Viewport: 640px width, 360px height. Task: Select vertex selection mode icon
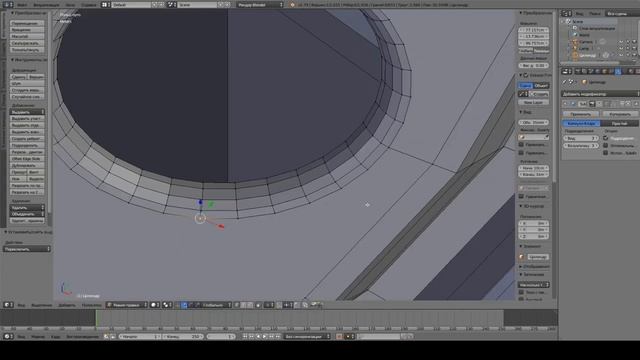point(237,304)
